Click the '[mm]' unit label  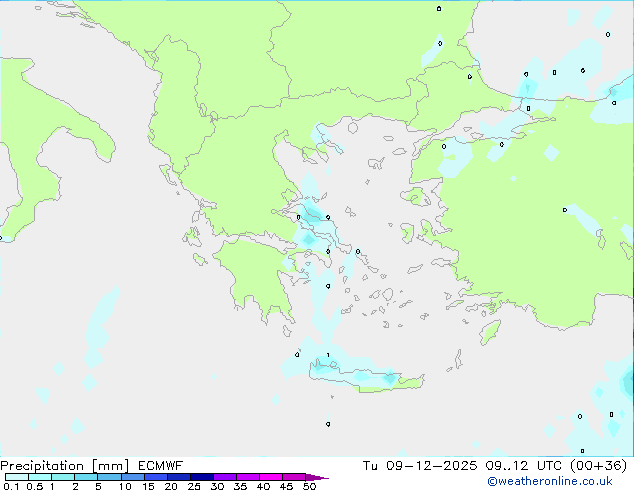(x=110, y=466)
